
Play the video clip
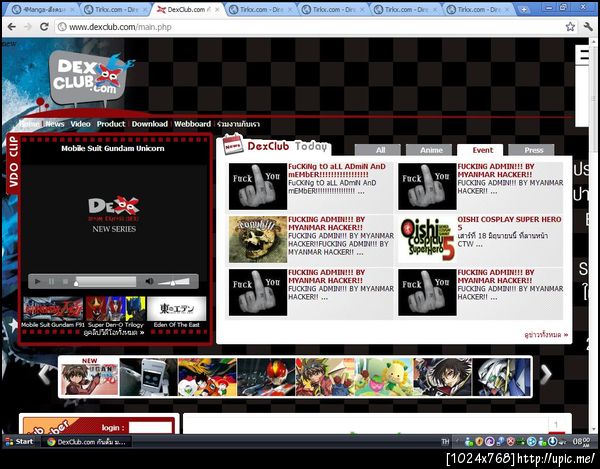(x=37, y=282)
